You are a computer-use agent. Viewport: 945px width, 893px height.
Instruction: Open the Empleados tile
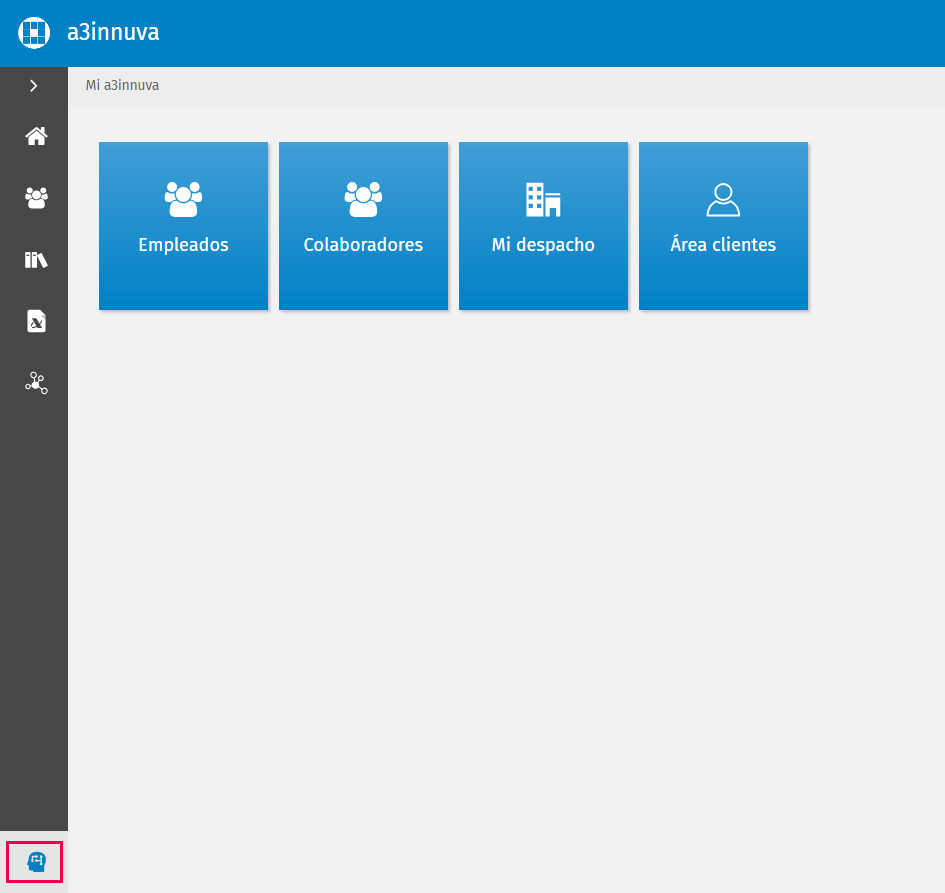tap(183, 226)
